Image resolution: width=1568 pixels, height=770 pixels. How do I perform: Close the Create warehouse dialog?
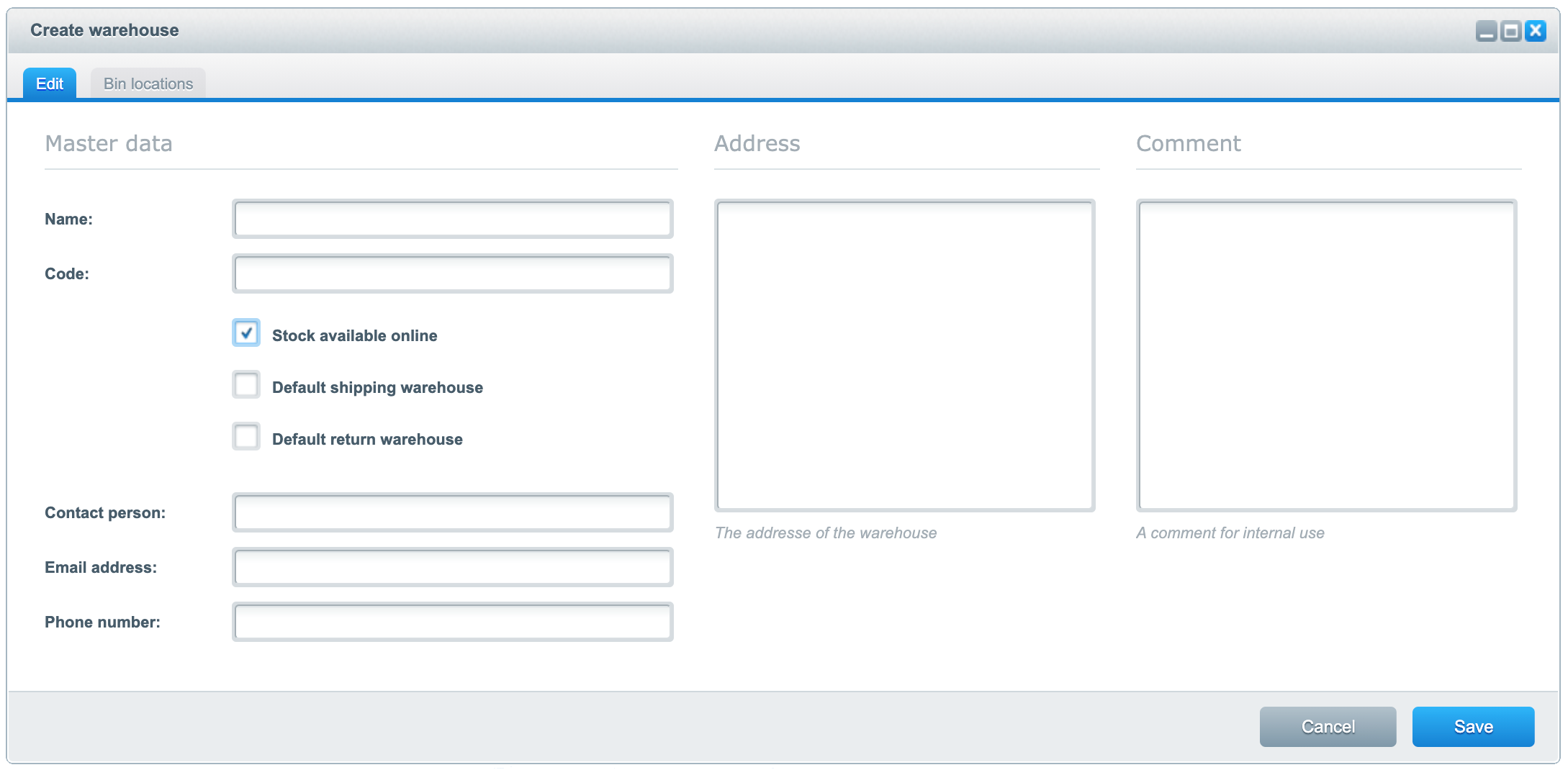click(x=1536, y=31)
